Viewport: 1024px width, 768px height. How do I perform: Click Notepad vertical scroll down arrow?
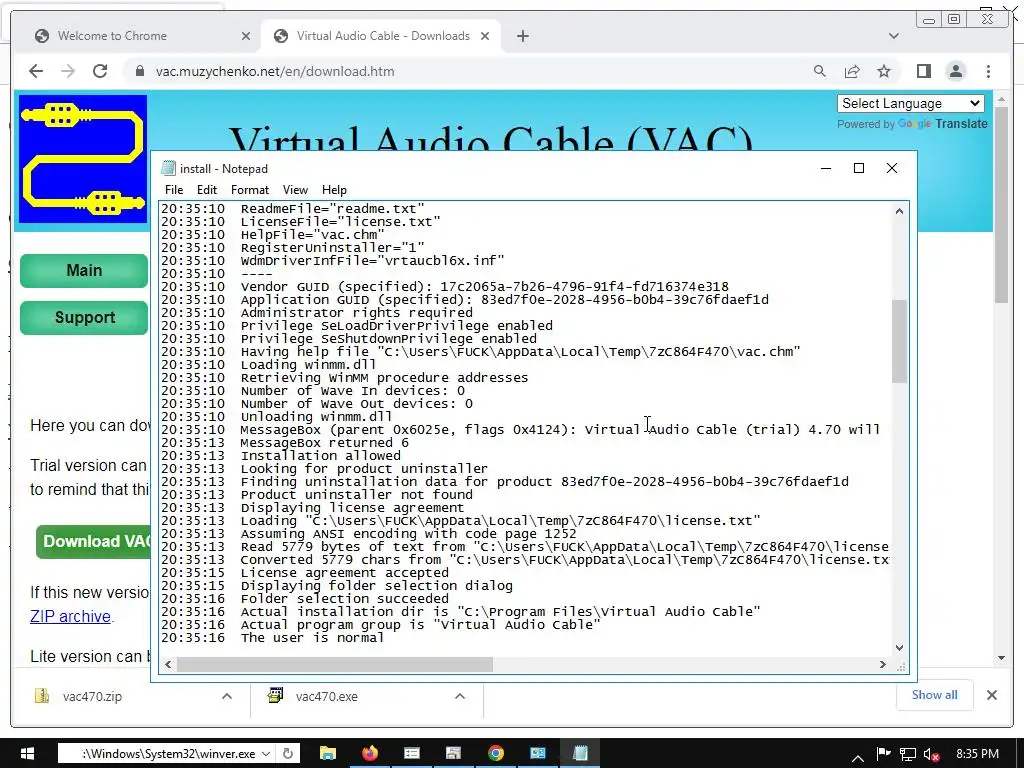(899, 648)
